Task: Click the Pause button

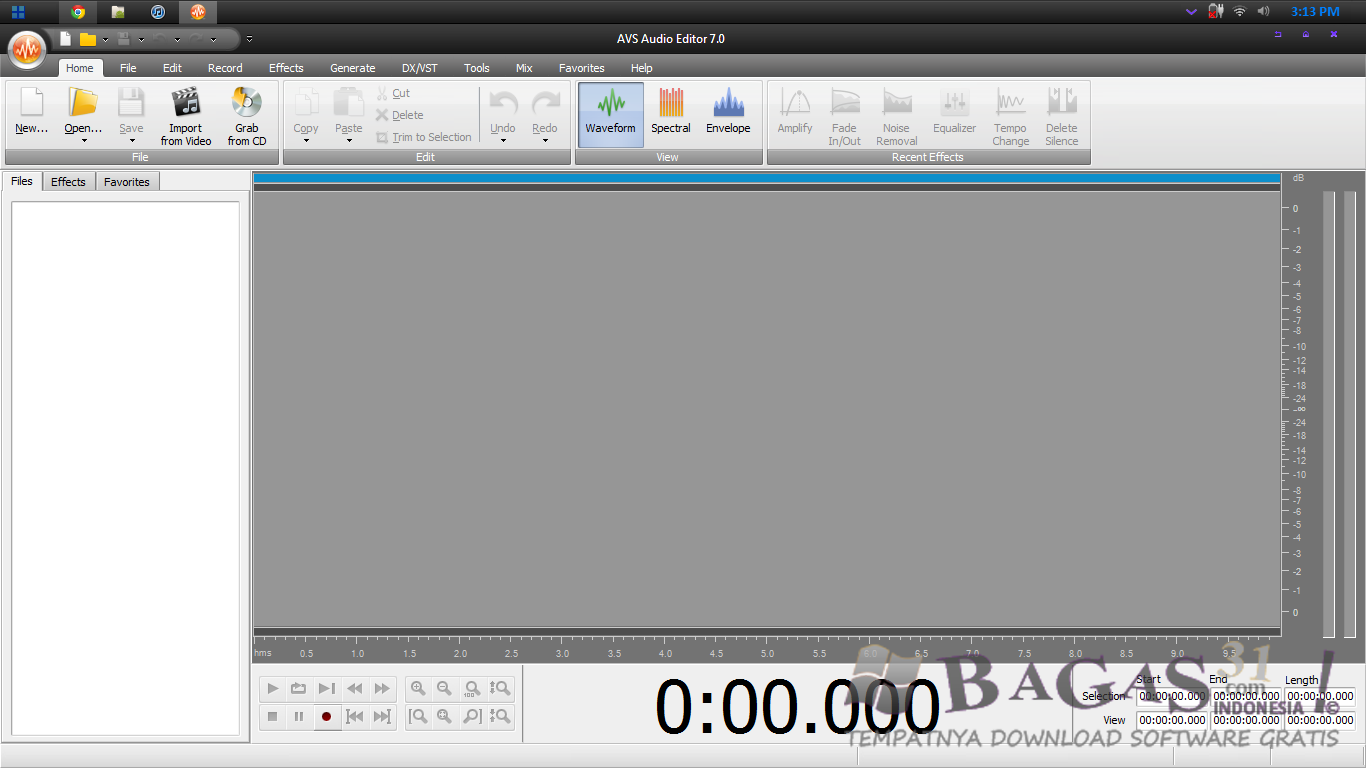Action: (299, 716)
